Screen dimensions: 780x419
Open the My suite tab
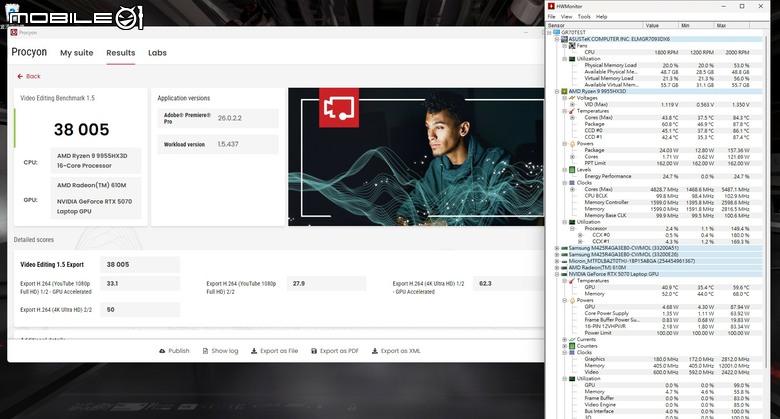coord(77,53)
